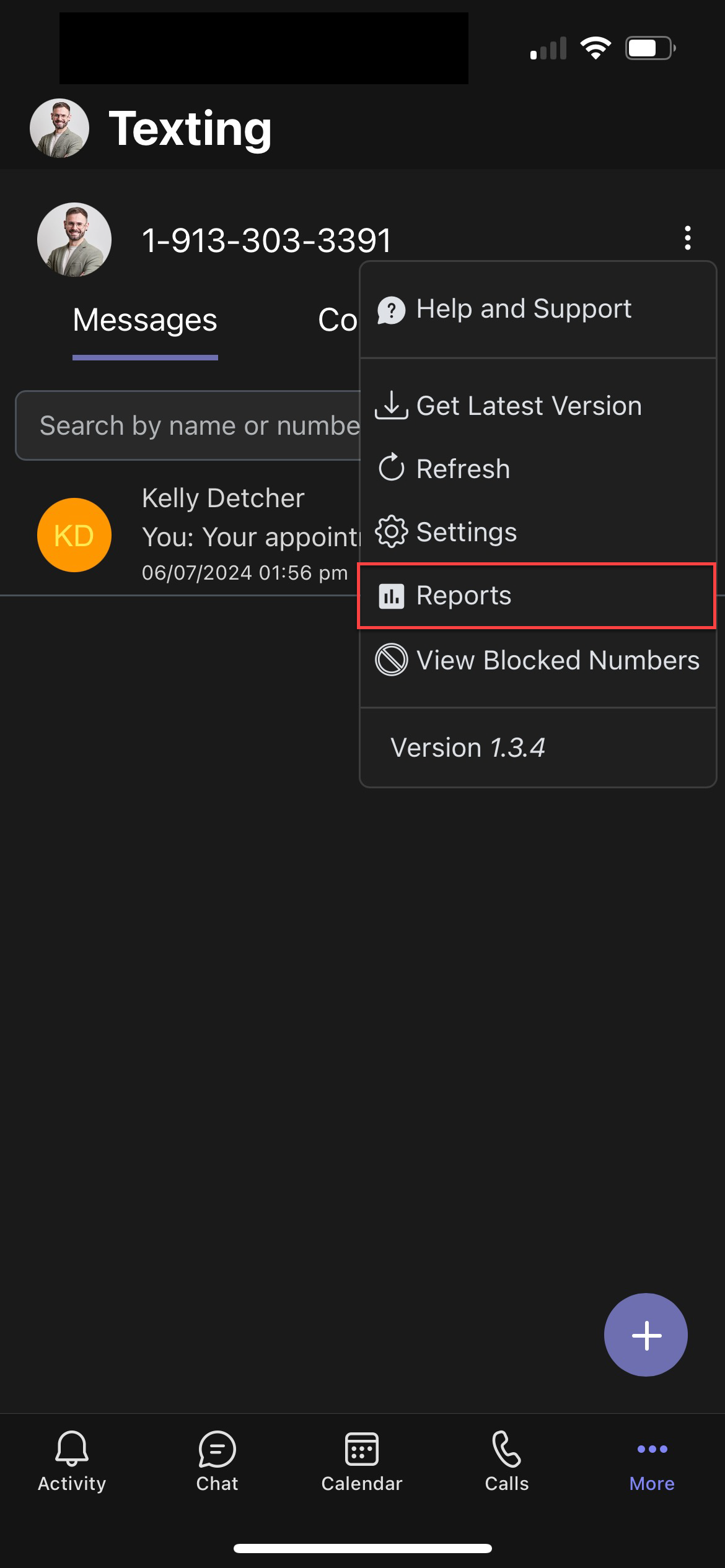Open Chat from bottom navigation
Viewport: 725px width, 1568px height.
[x=217, y=1461]
